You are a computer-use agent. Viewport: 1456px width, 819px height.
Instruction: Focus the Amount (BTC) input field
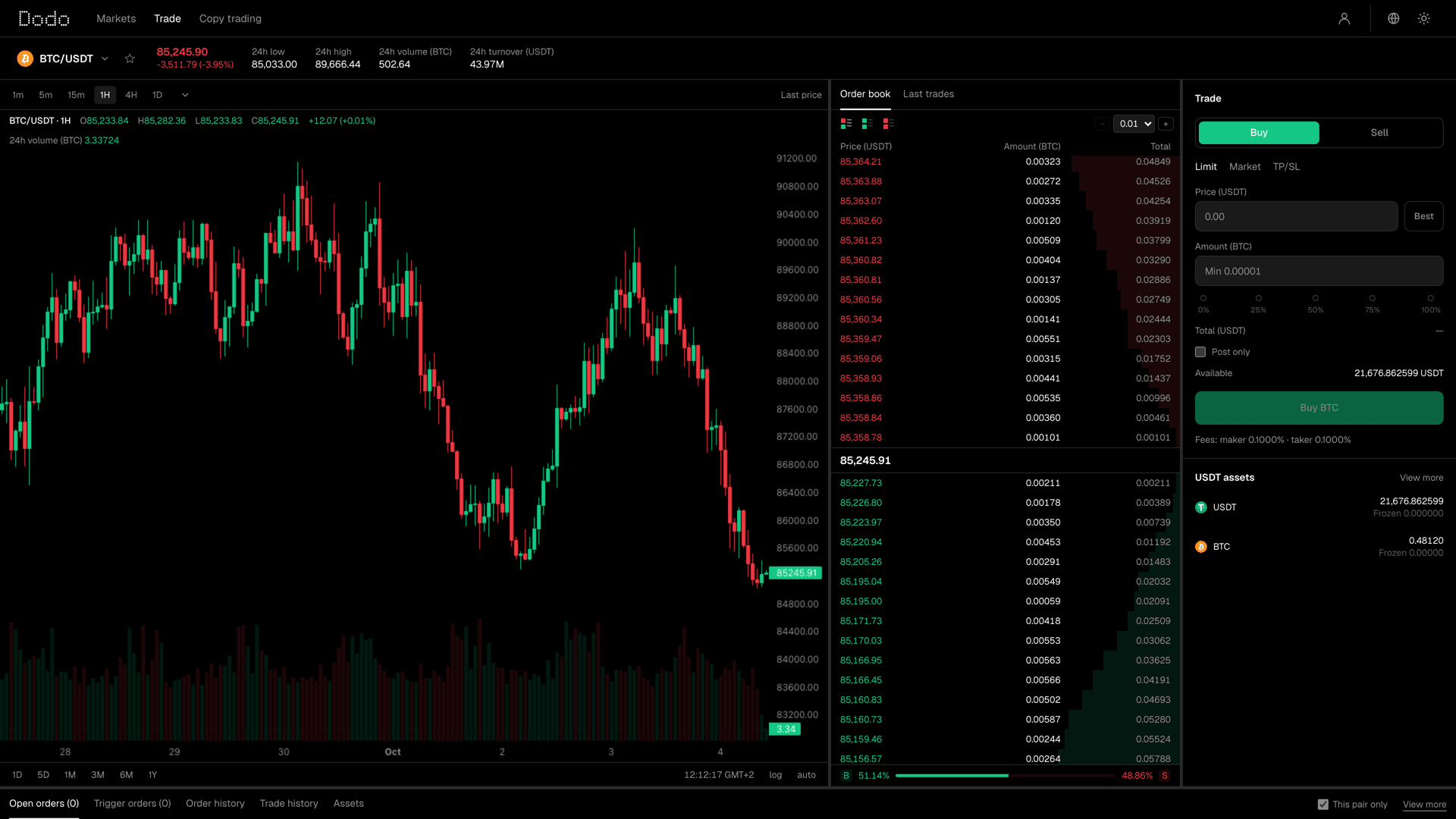(x=1319, y=271)
